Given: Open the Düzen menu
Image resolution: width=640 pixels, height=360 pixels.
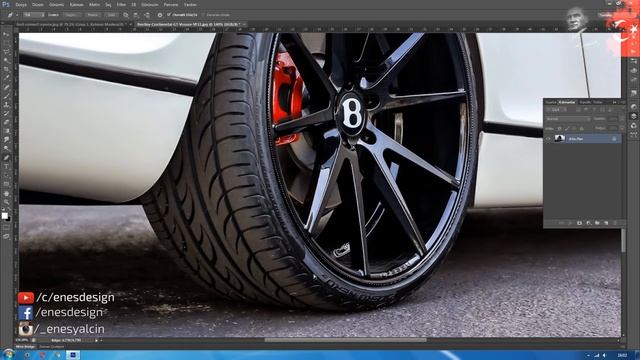Looking at the screenshot, I should tap(38, 4).
